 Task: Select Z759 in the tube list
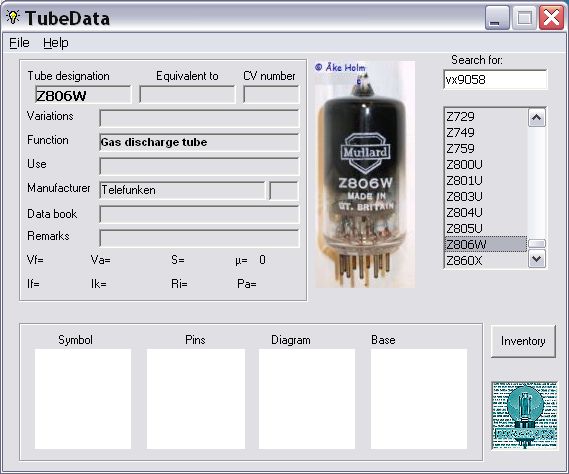click(x=486, y=148)
